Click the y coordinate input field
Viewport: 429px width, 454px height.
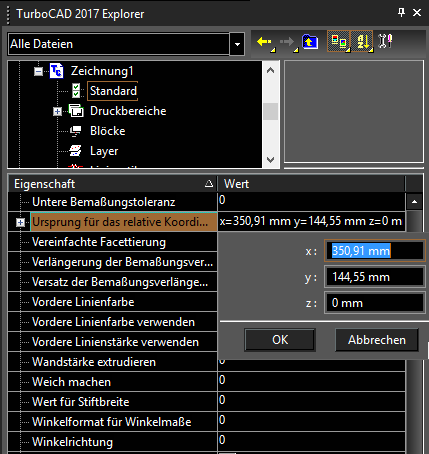click(x=375, y=277)
